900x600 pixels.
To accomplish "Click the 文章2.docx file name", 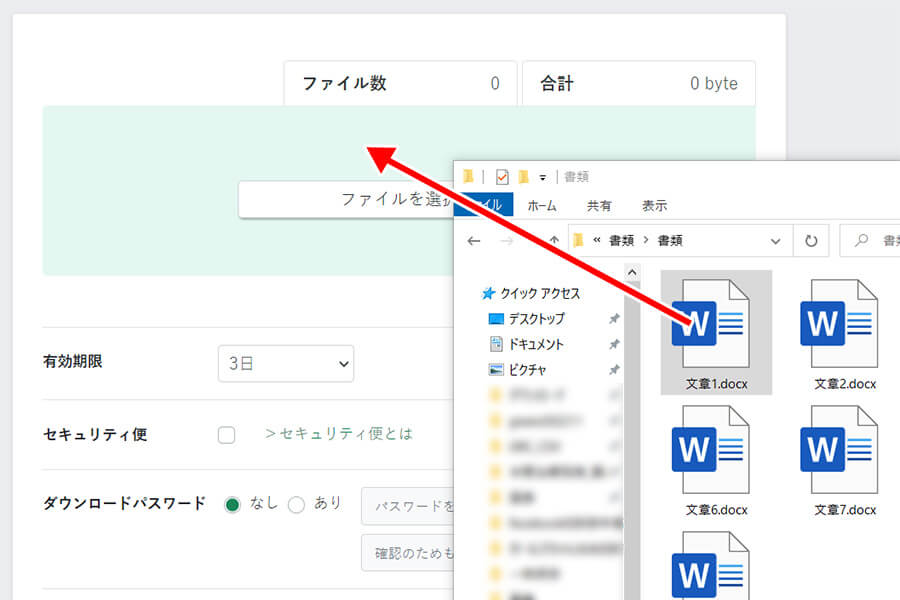I will click(x=845, y=384).
